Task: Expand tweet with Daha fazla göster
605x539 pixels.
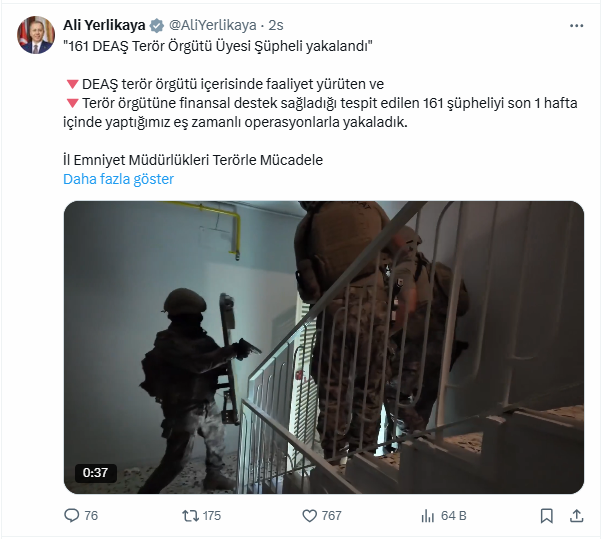Action: click(x=118, y=179)
